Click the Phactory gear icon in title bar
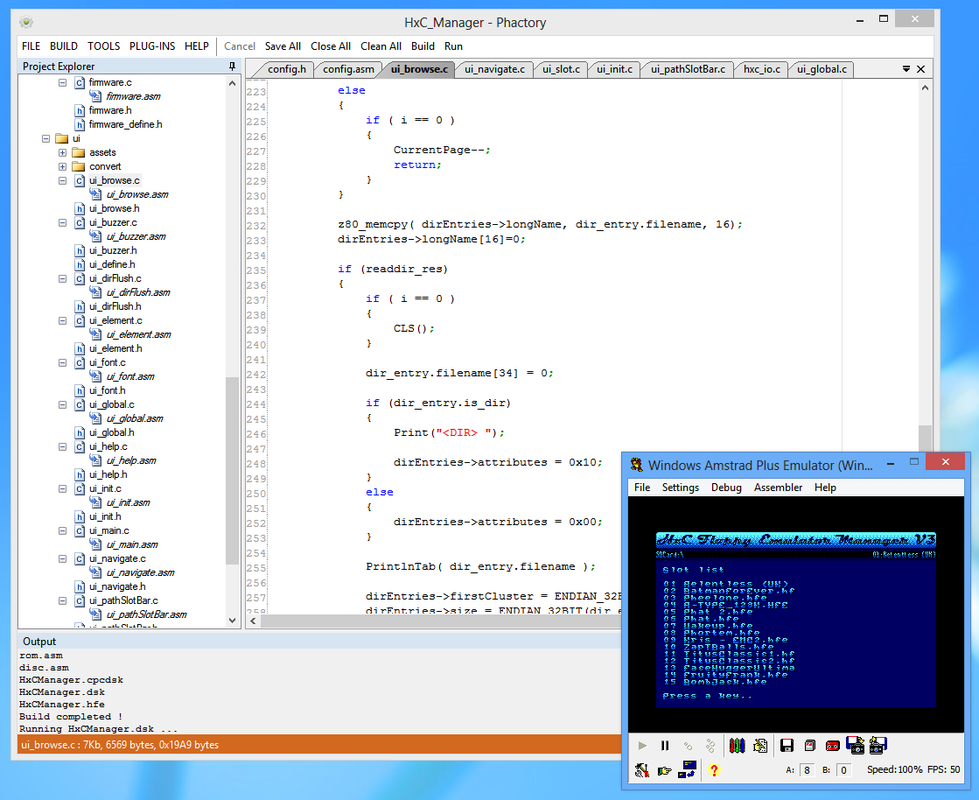Screen dimensions: 979x800 [26, 22]
